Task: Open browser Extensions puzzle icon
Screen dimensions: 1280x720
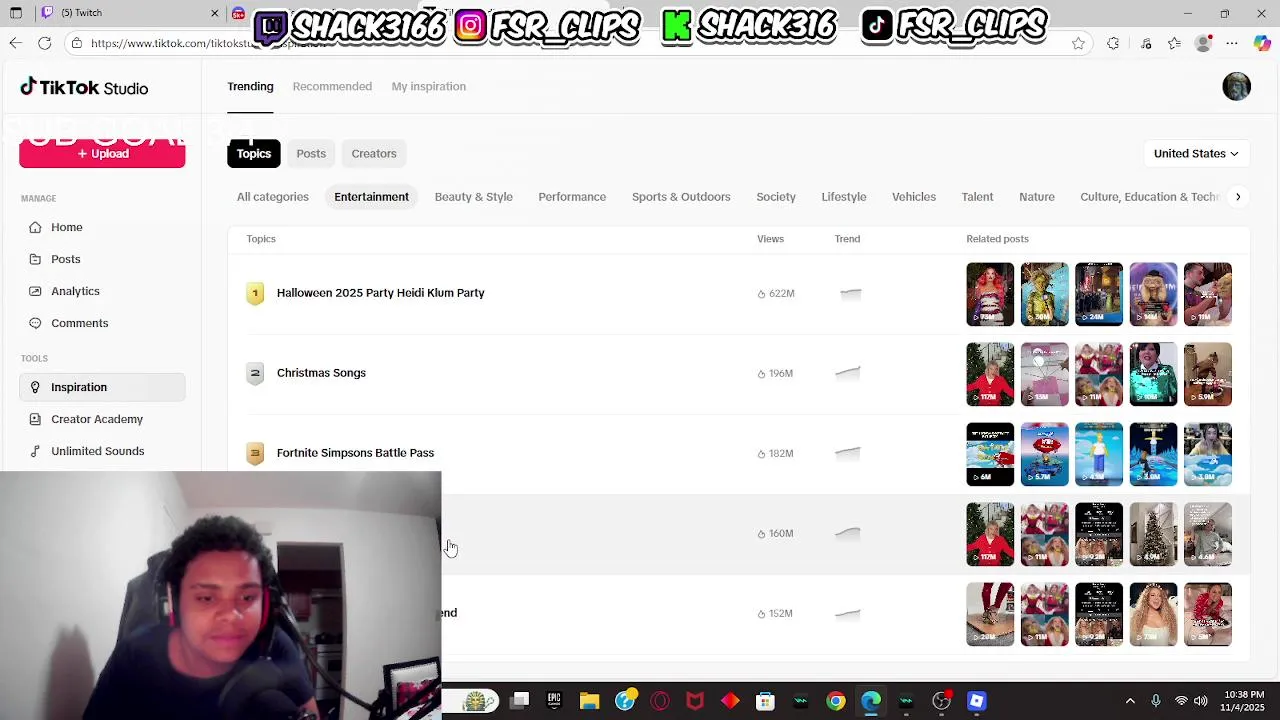Action: pos(1113,43)
